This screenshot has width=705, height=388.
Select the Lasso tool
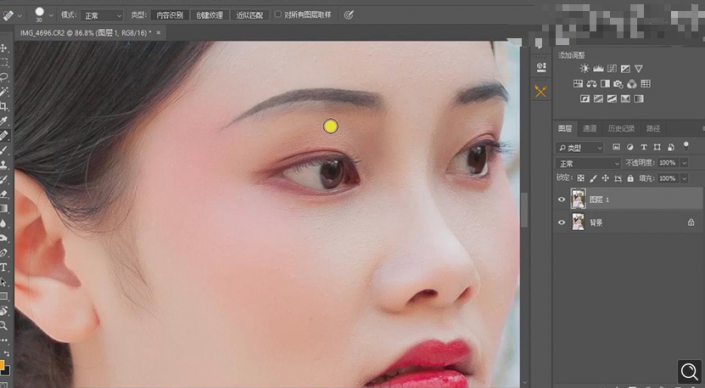click(x=4, y=77)
